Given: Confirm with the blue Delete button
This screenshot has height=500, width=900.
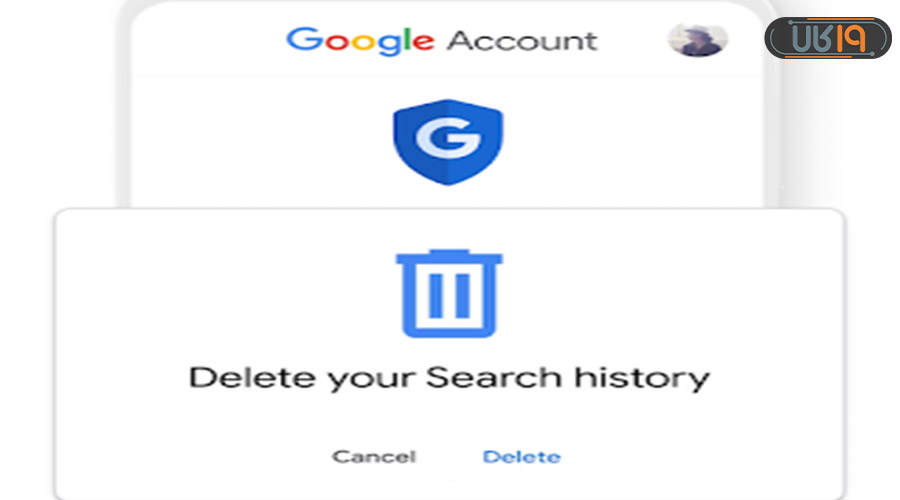Looking at the screenshot, I should (x=522, y=457).
